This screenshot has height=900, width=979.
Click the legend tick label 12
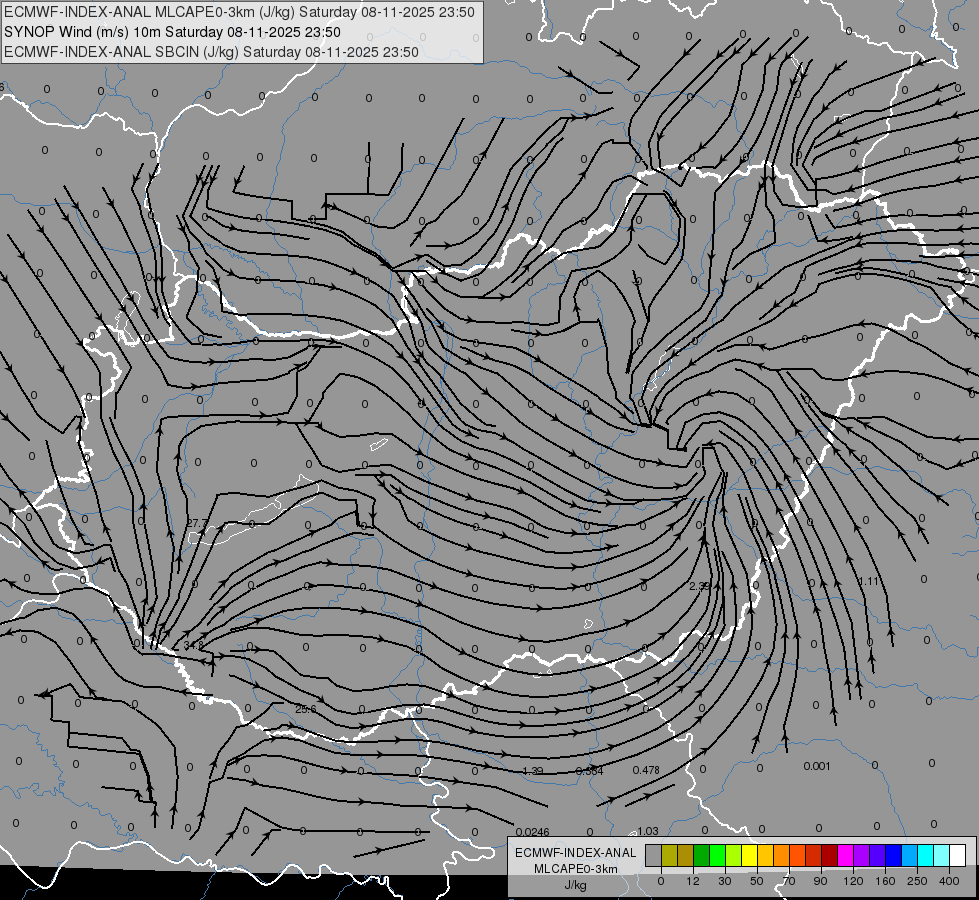pyautogui.click(x=693, y=881)
